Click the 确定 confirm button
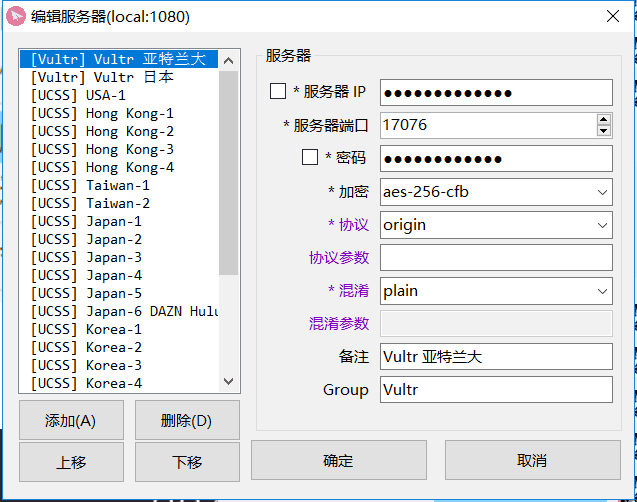 click(x=339, y=460)
